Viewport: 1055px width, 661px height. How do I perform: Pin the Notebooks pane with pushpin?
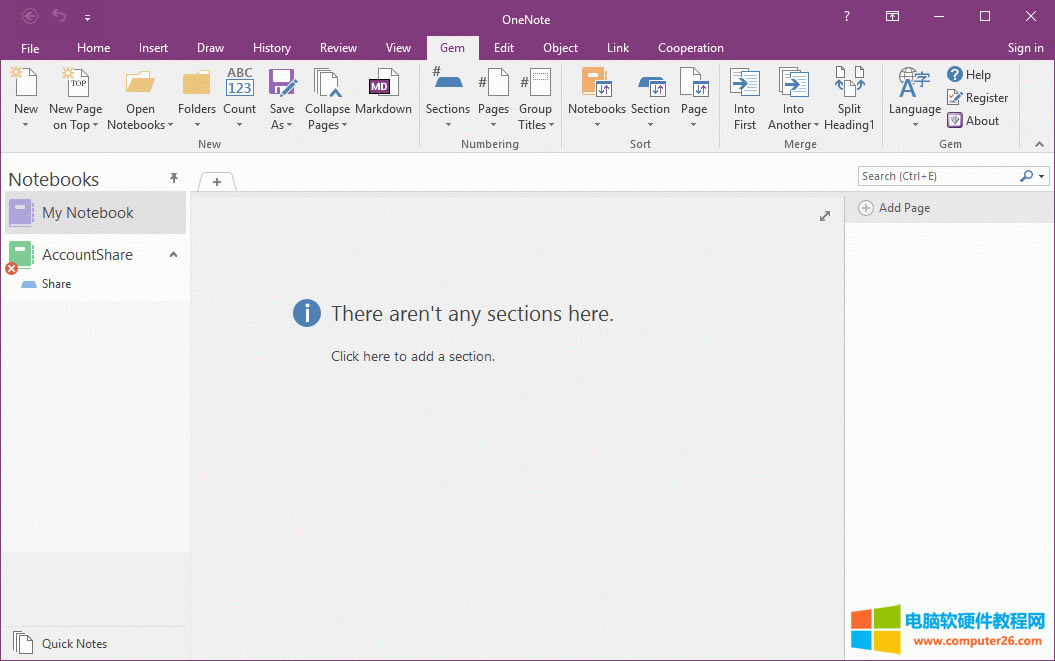pyautogui.click(x=173, y=178)
